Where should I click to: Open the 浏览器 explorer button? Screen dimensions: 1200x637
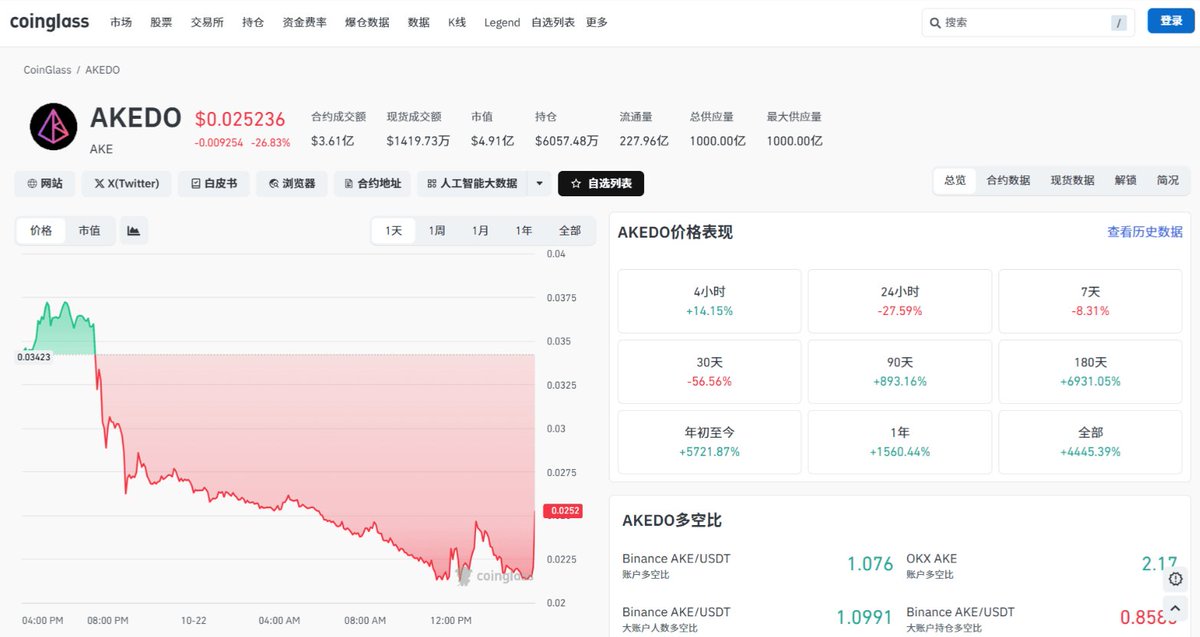pos(291,183)
